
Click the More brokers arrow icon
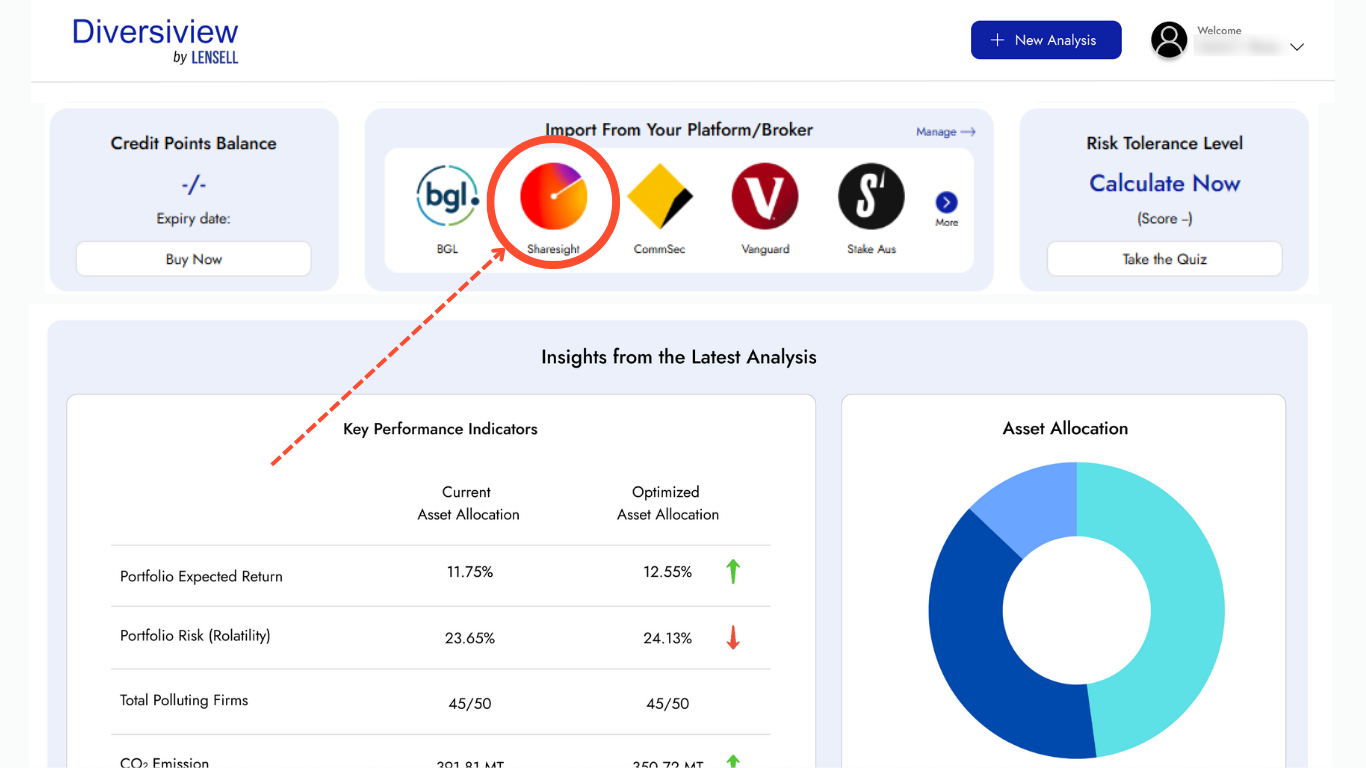(946, 199)
